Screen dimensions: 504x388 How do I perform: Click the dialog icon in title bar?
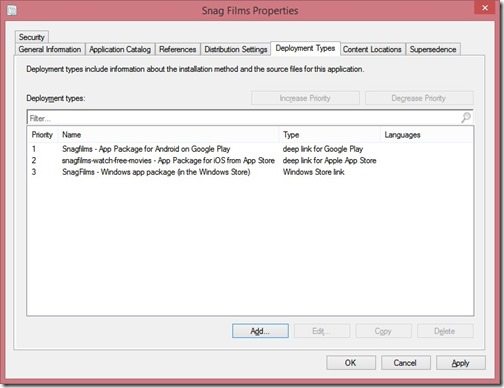pyautogui.click(x=12, y=10)
